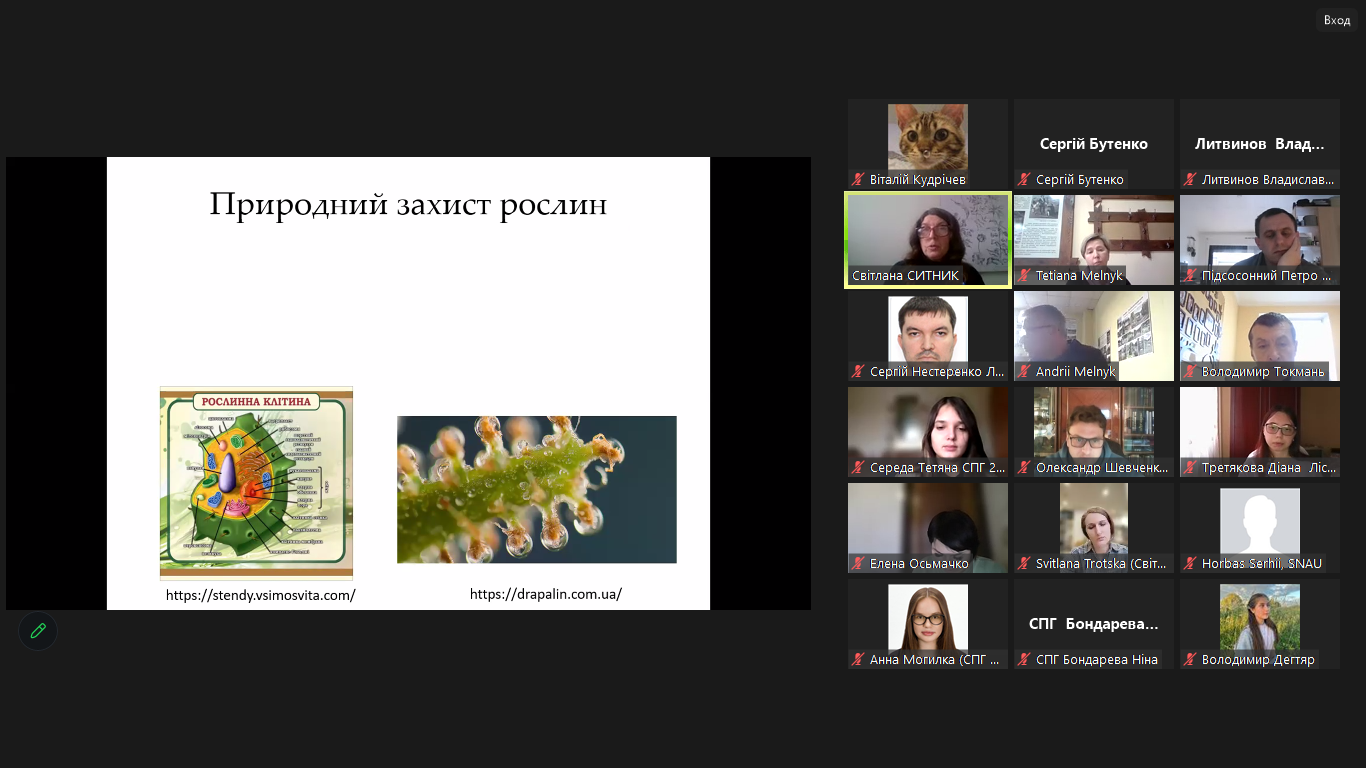Select Третякова Діана video tile
The width and height of the screenshot is (1366, 768).
1260,425
